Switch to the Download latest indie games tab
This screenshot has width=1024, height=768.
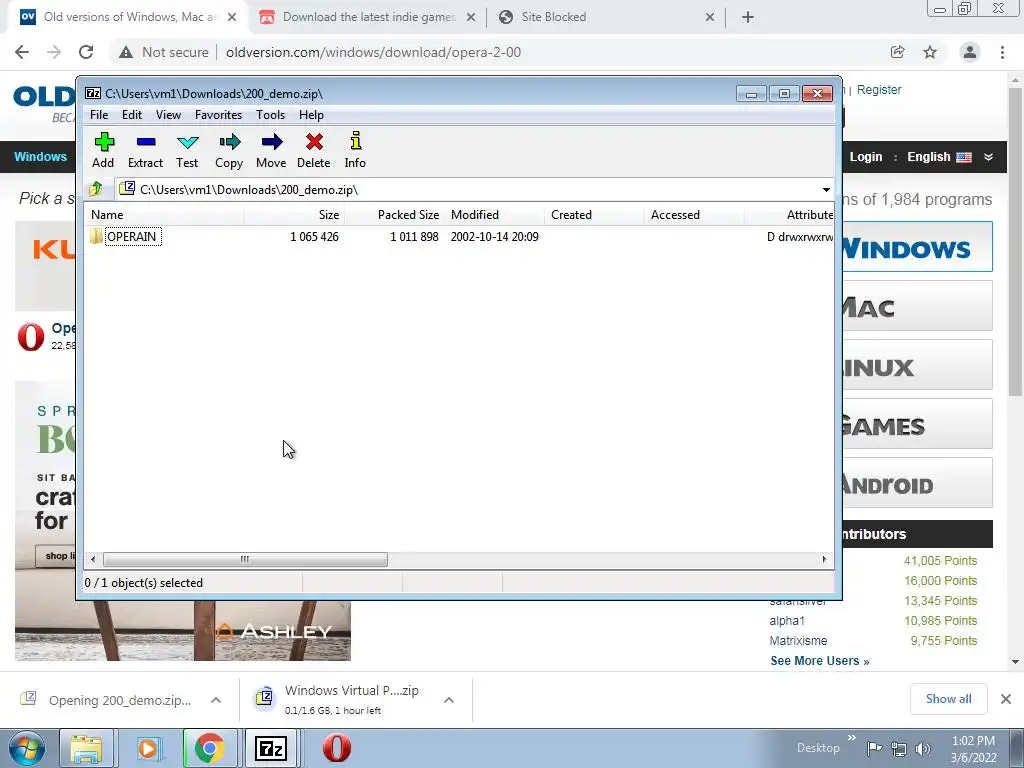click(368, 17)
